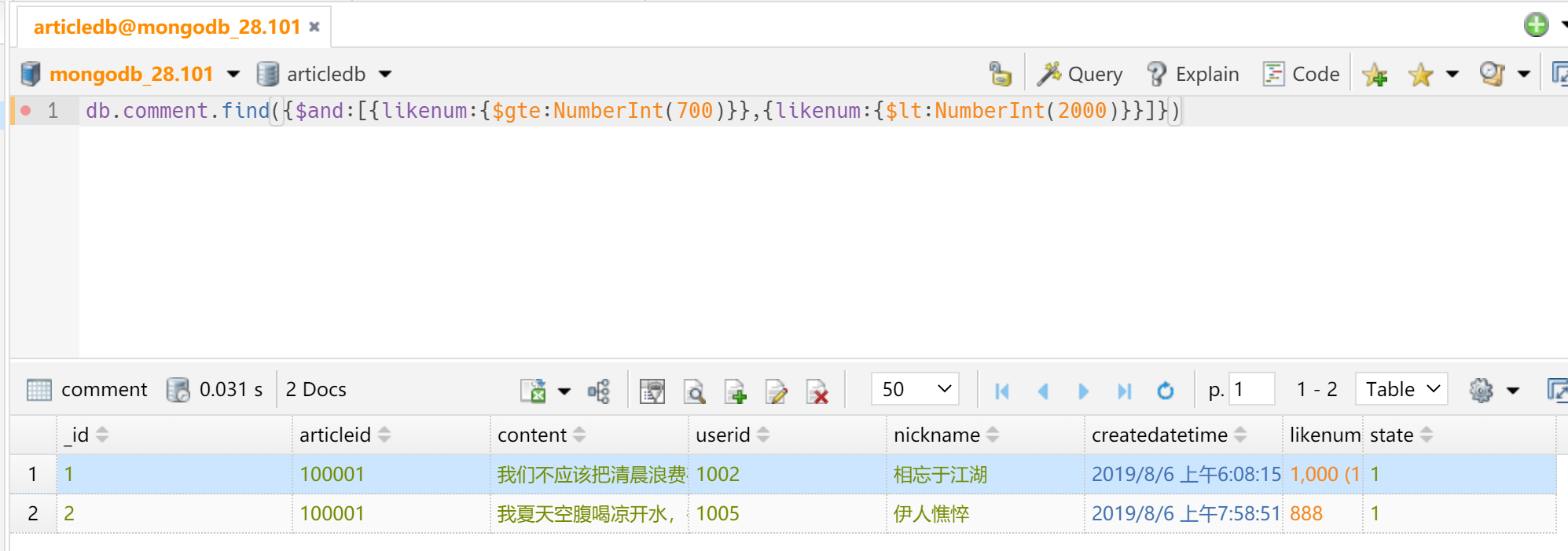Click the Explain button

tap(1193, 74)
